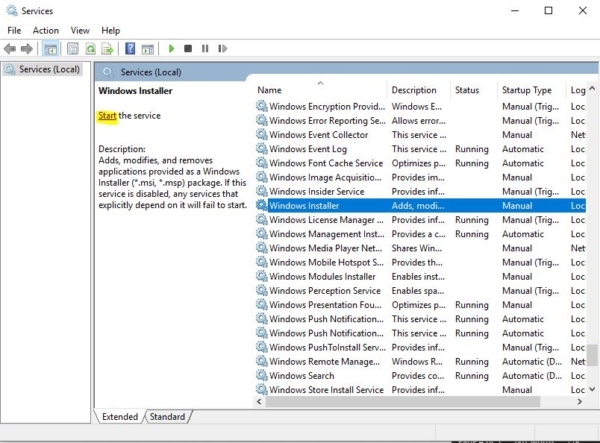Click gear icon of Windows Search

(261, 375)
